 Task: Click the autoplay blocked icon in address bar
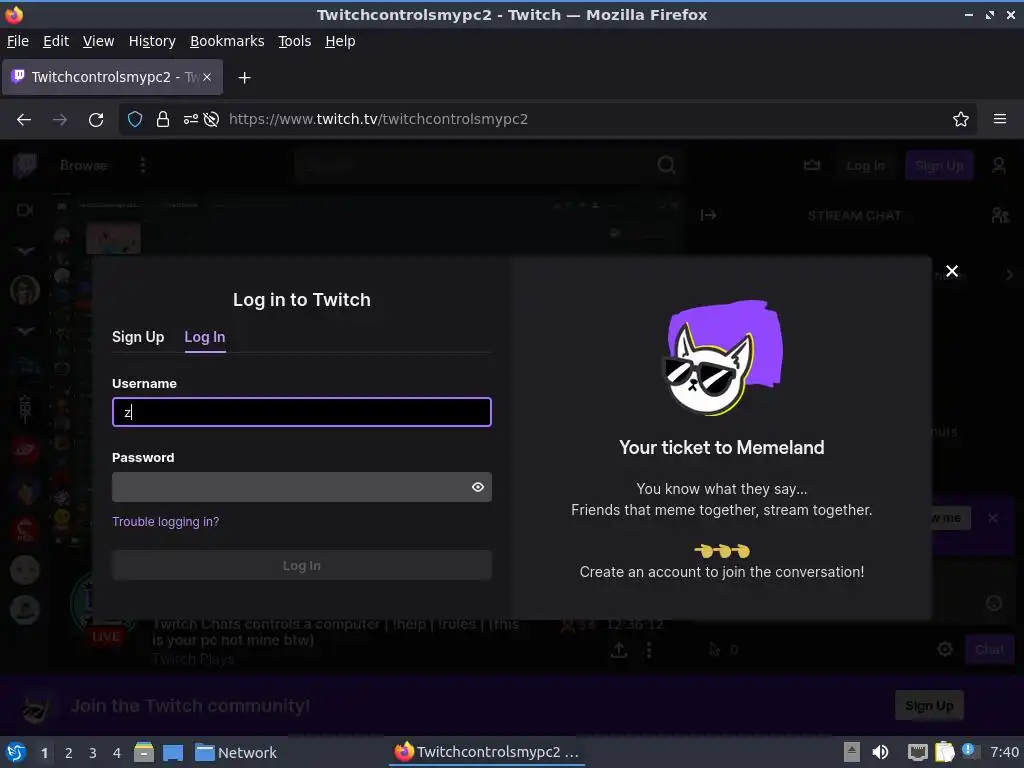click(211, 120)
